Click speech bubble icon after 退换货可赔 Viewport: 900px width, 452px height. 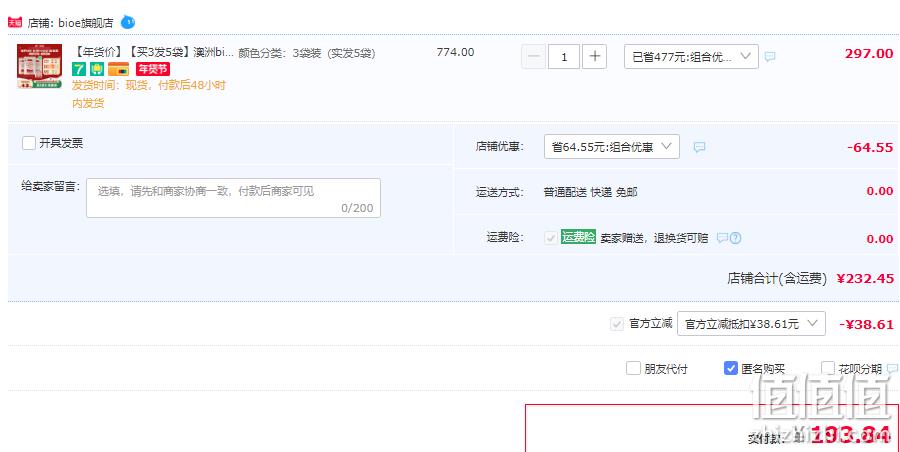pos(722,238)
